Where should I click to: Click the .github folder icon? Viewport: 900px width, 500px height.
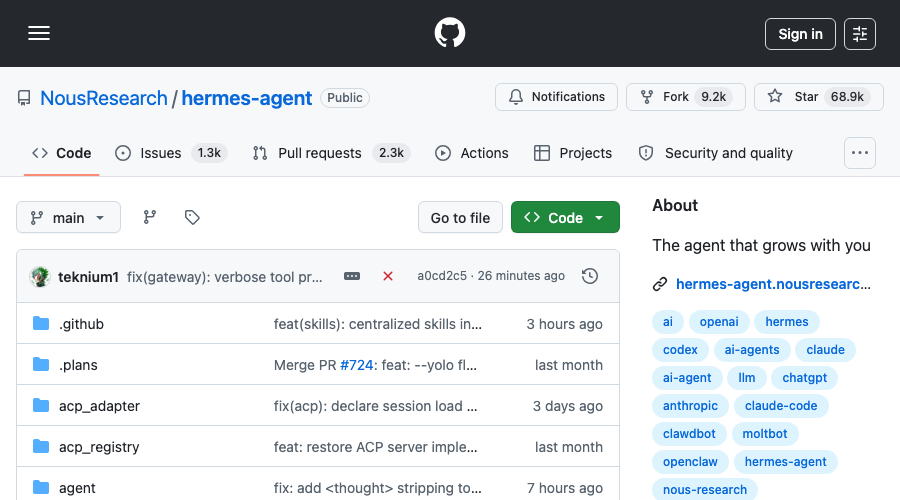coord(41,323)
